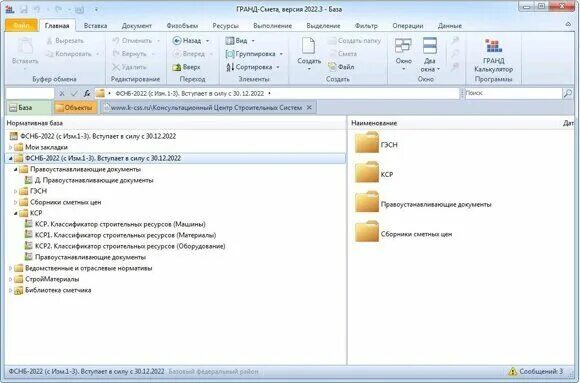Click the name box input field
This screenshot has height=383, width=580.
click(30, 94)
